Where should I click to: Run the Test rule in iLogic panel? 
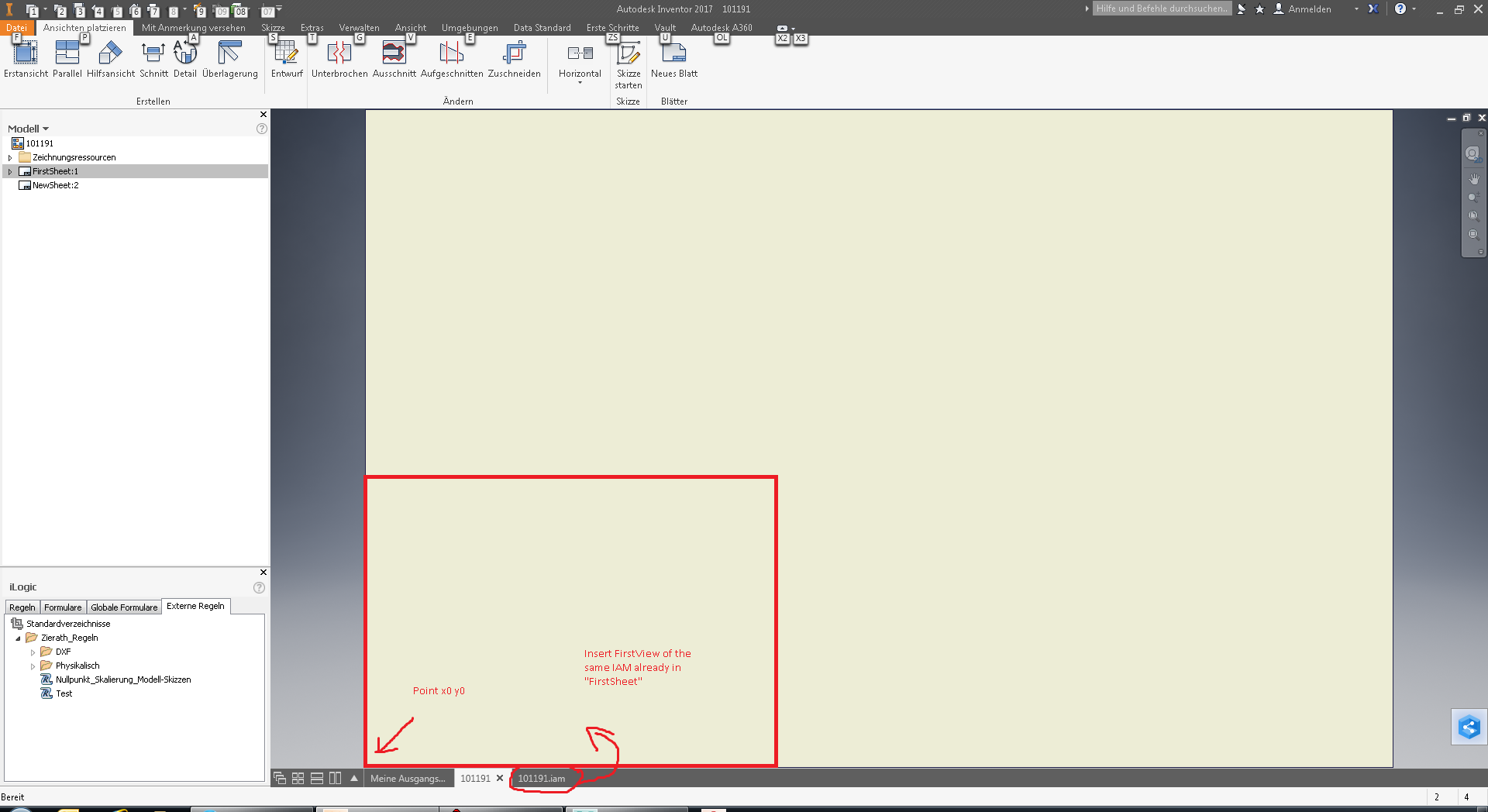coord(61,693)
